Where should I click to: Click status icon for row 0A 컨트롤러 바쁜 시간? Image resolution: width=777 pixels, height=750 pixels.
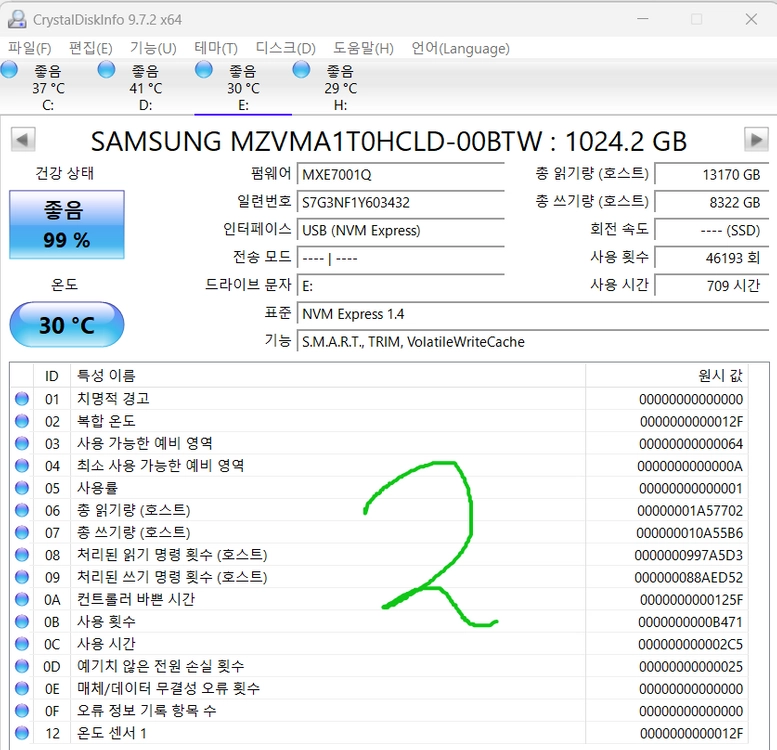(x=22, y=599)
